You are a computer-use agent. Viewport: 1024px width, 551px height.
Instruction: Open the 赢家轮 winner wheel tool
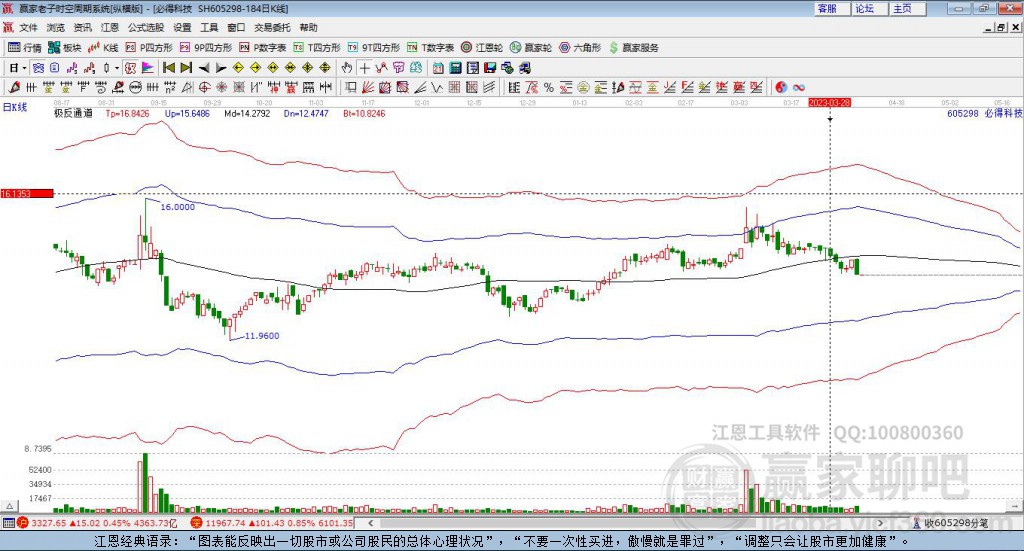click(x=531, y=48)
